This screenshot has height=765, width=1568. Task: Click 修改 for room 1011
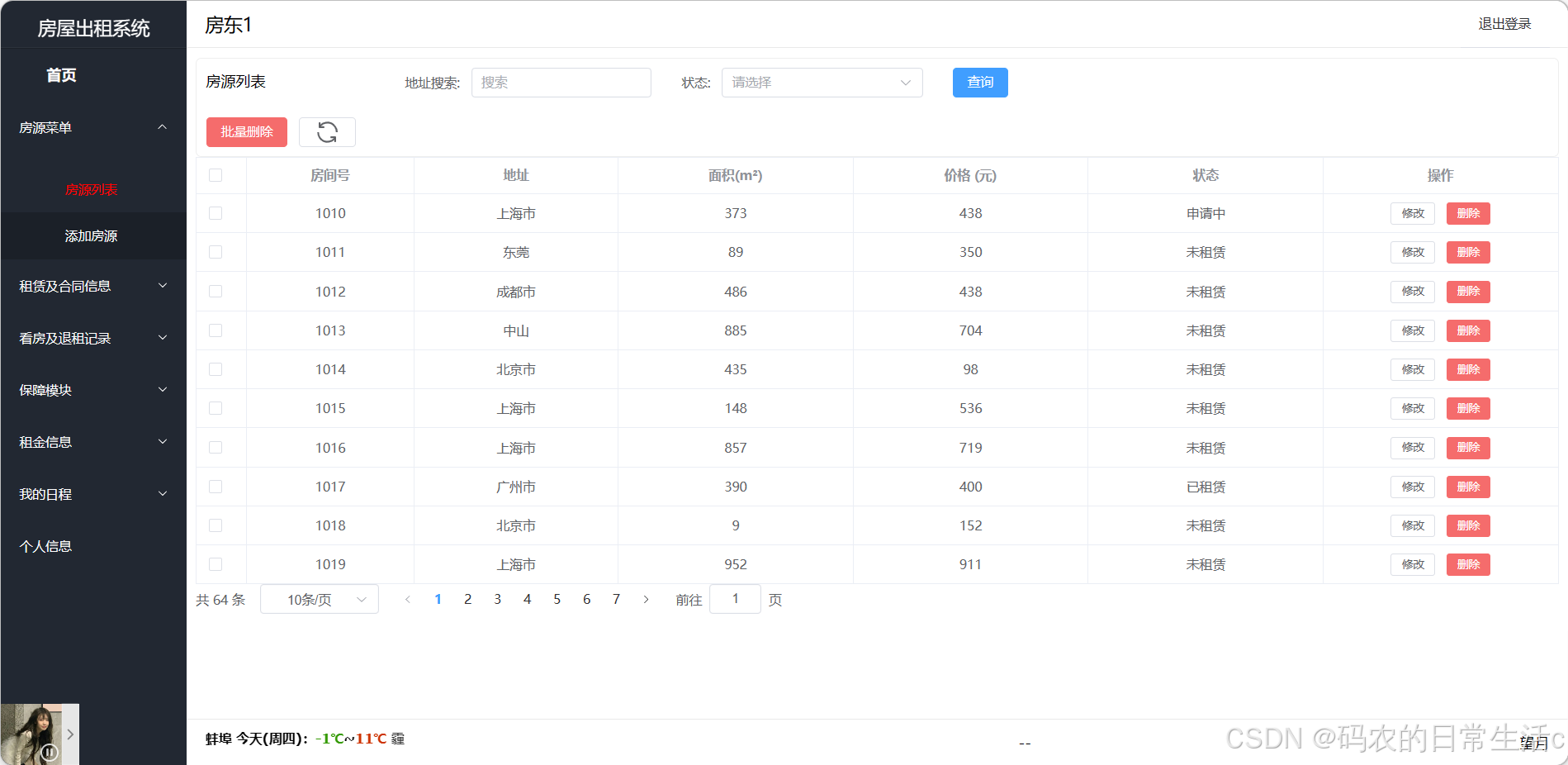pos(1412,252)
